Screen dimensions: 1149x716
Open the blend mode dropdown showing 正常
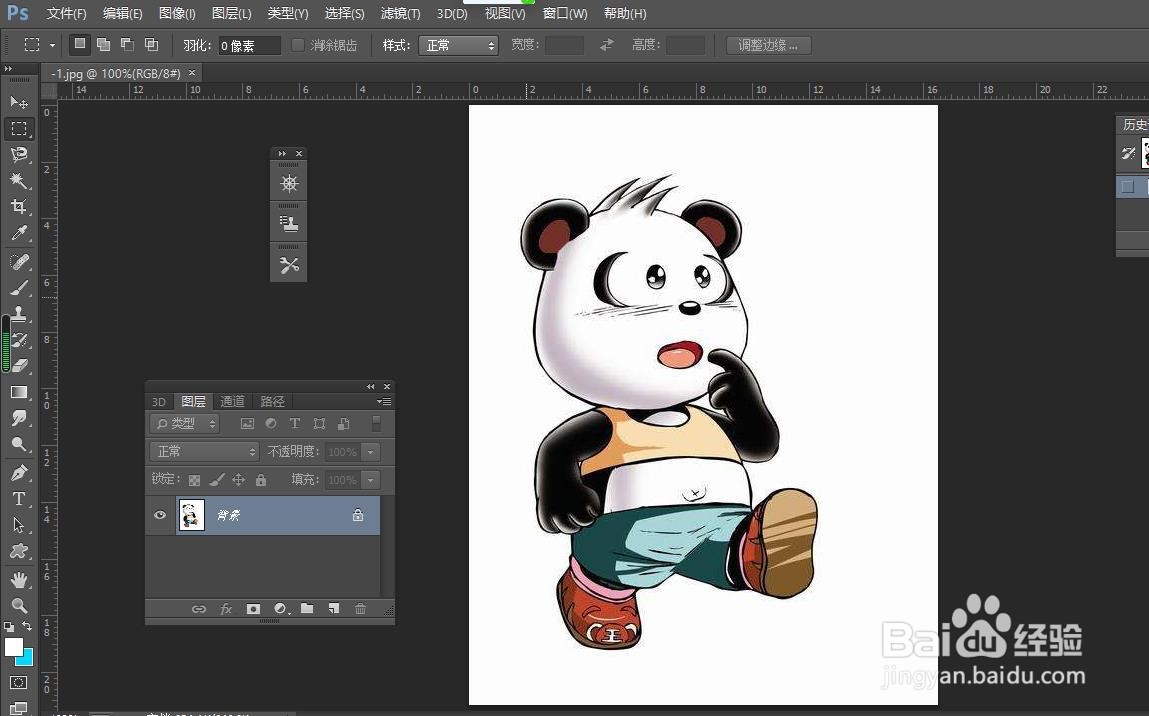tap(204, 451)
